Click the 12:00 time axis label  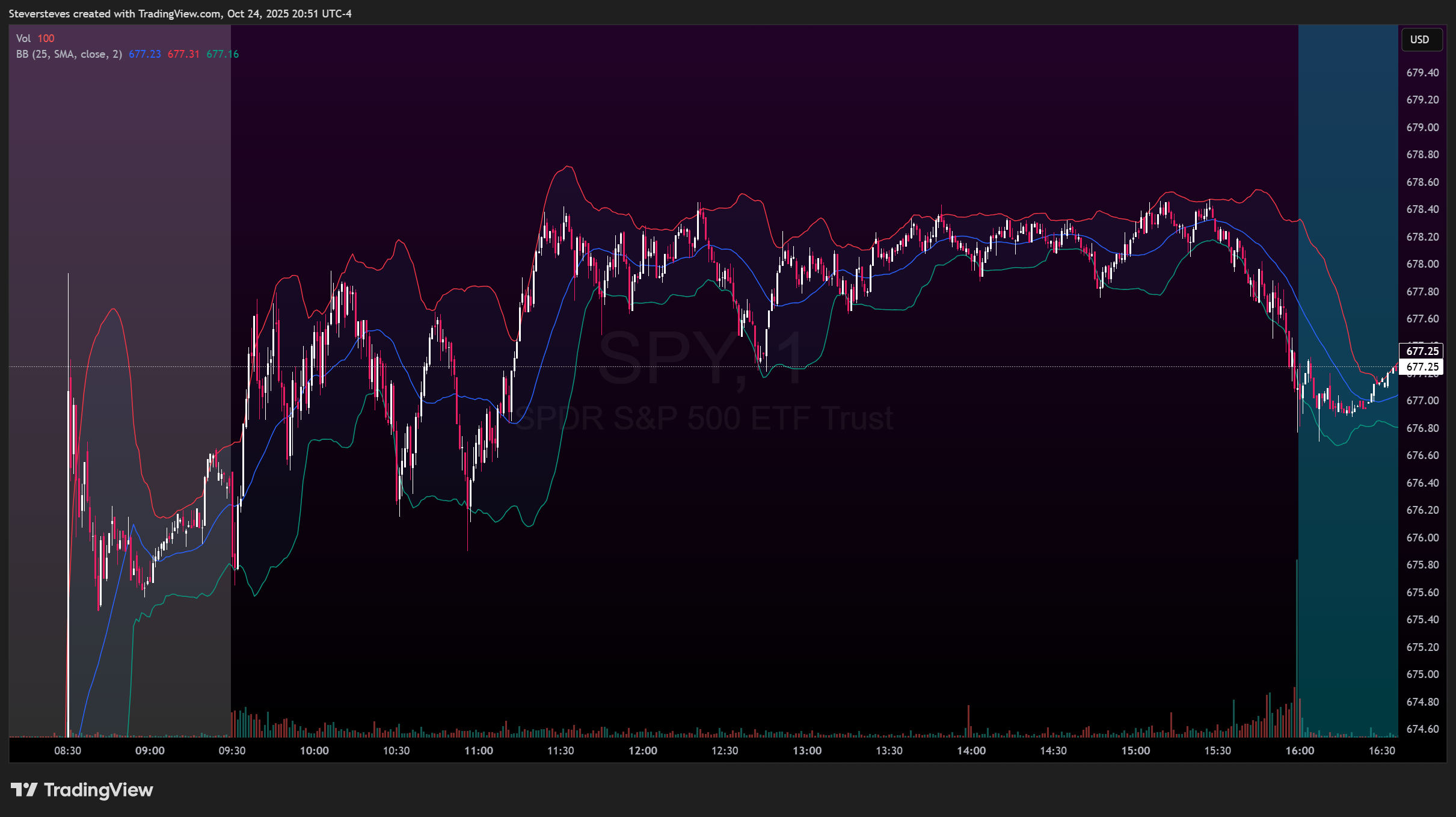click(x=643, y=750)
